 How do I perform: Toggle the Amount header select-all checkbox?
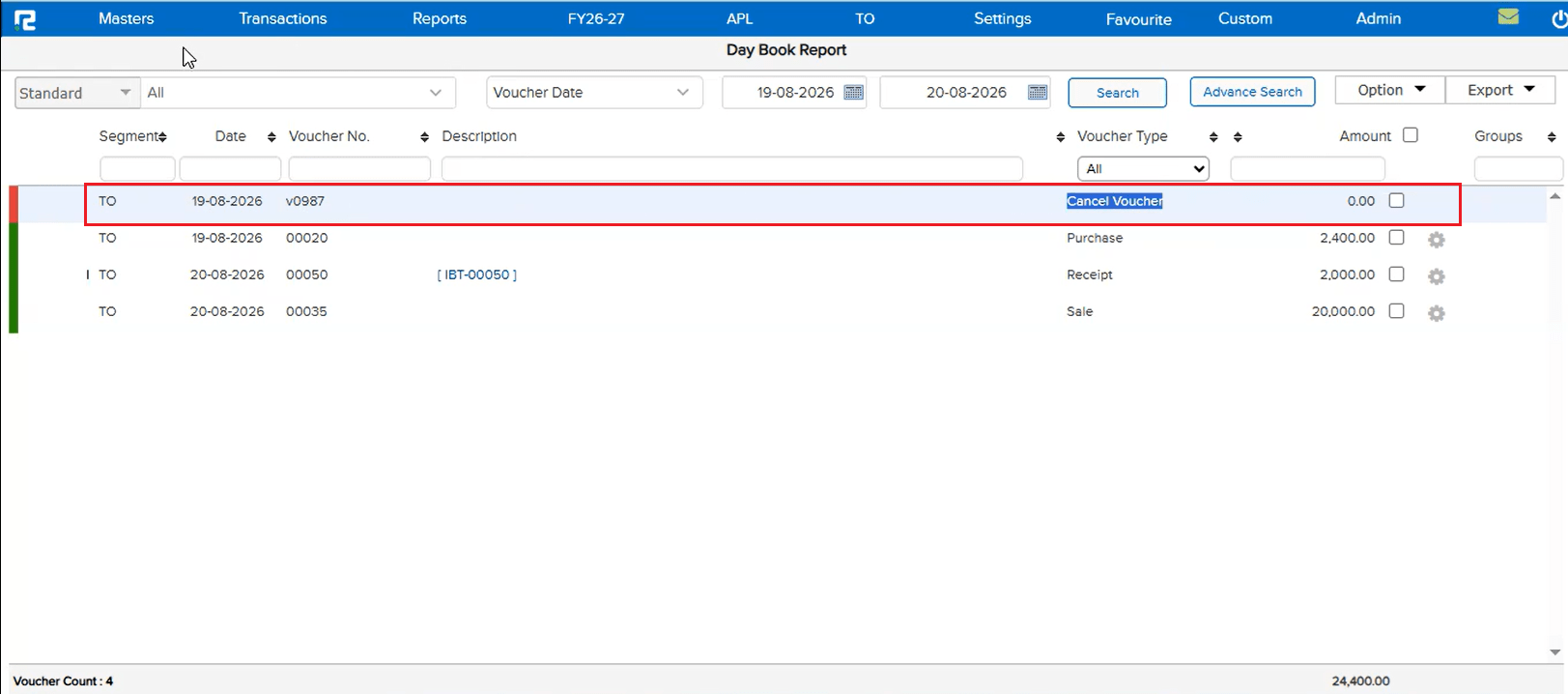coord(1411,135)
